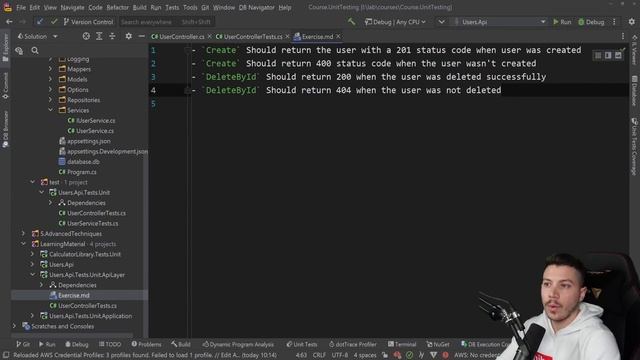Click the back navigation arrow
Image resolution: width=640 pixels, height=360 pixels.
(9, 22)
